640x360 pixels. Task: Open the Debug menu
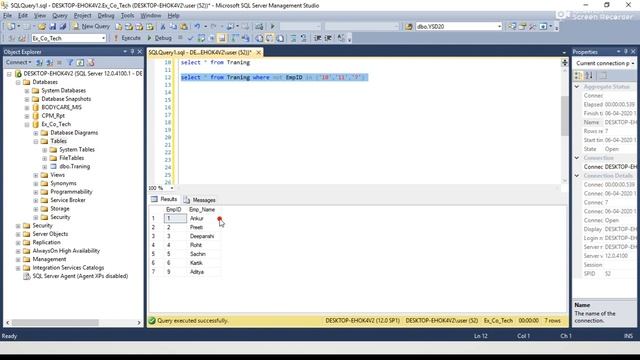pos(106,16)
